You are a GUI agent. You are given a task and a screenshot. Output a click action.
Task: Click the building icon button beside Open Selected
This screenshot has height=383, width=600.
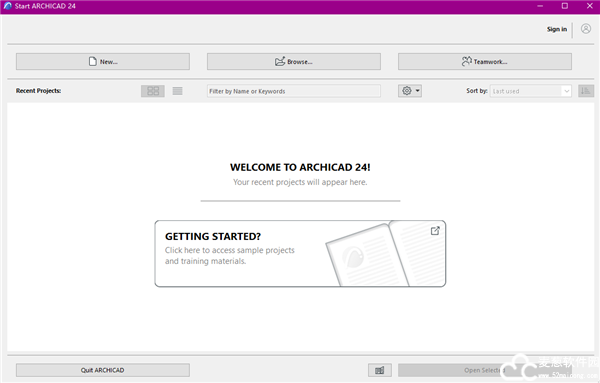(x=380, y=370)
